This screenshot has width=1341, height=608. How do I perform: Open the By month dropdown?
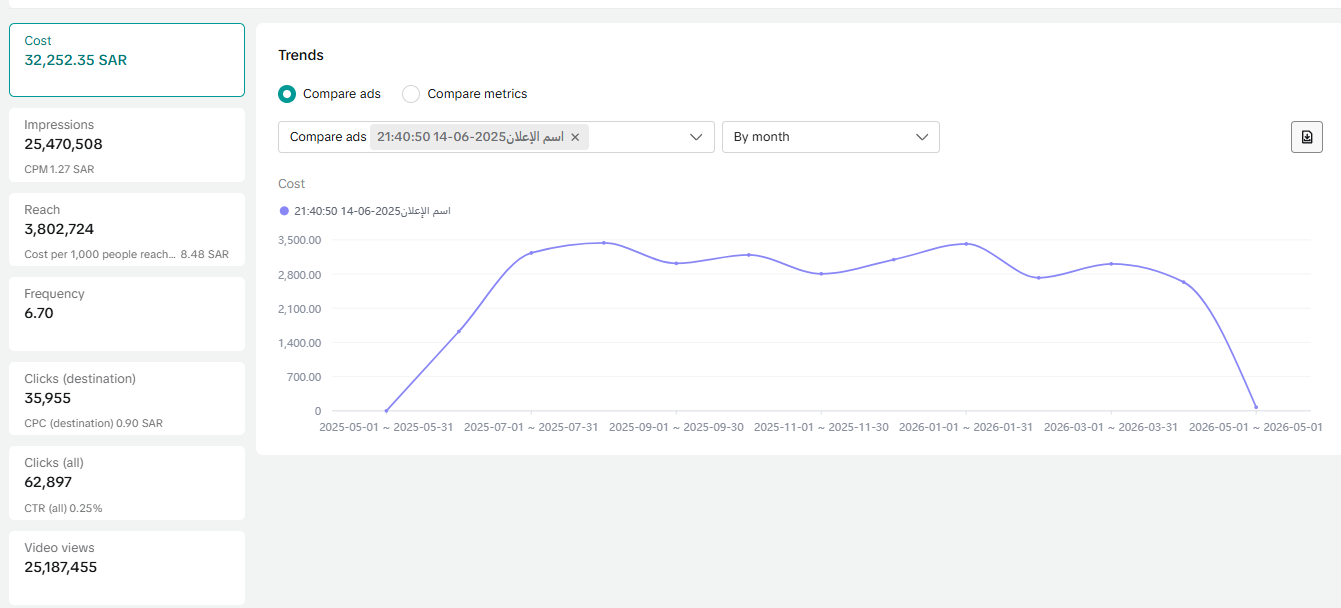coord(830,137)
